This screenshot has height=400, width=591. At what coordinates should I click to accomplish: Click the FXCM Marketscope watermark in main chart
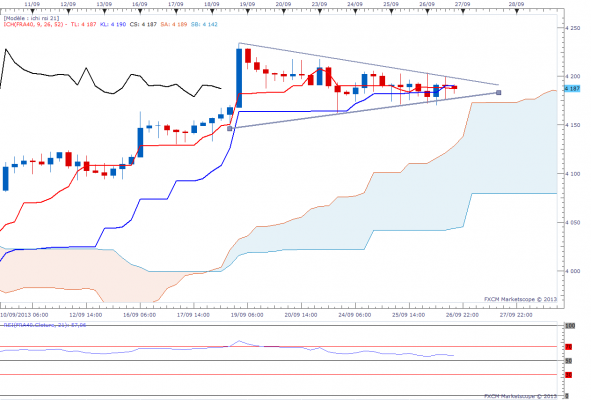click(x=520, y=299)
